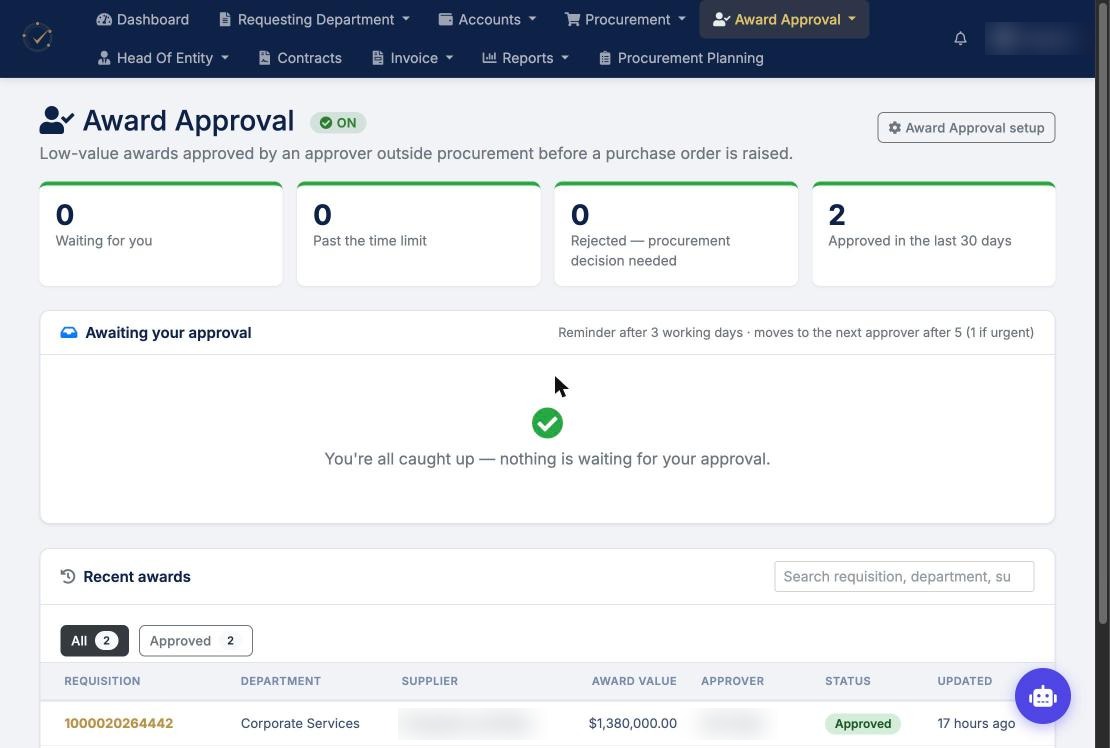Screen dimensions: 1110x748
Task: Click the DEPARTMENT column header
Action: (280, 681)
